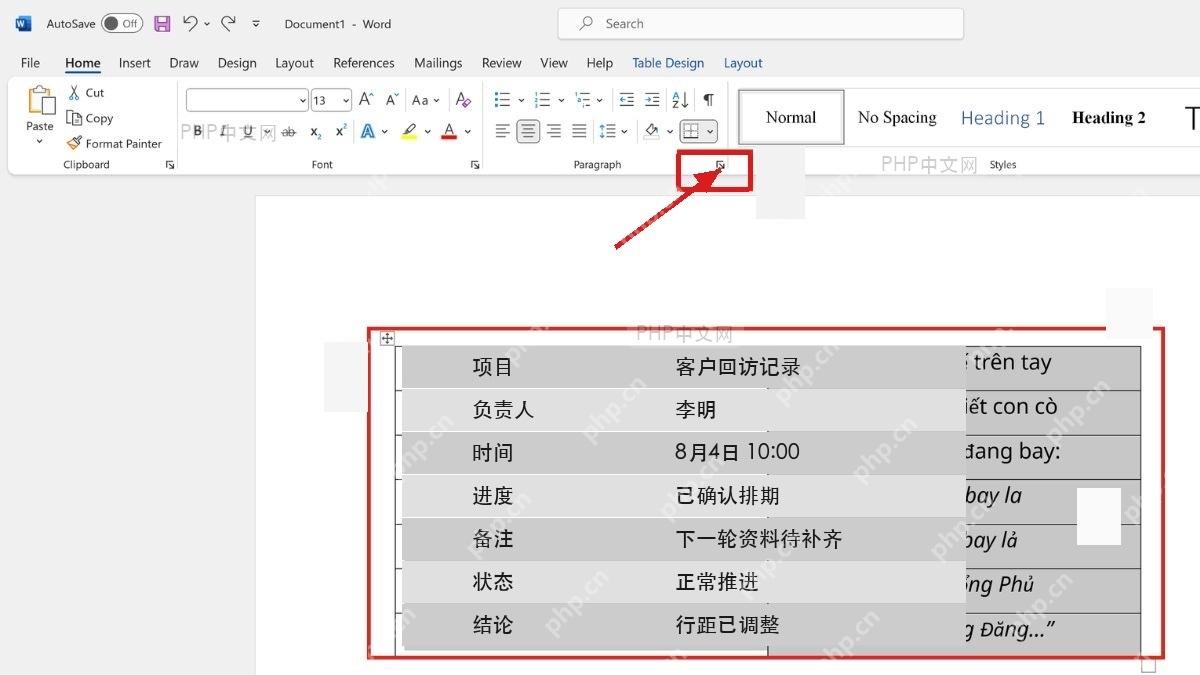Expand the Paste options arrow
Screen dimensions: 1200x675
(x=40, y=141)
